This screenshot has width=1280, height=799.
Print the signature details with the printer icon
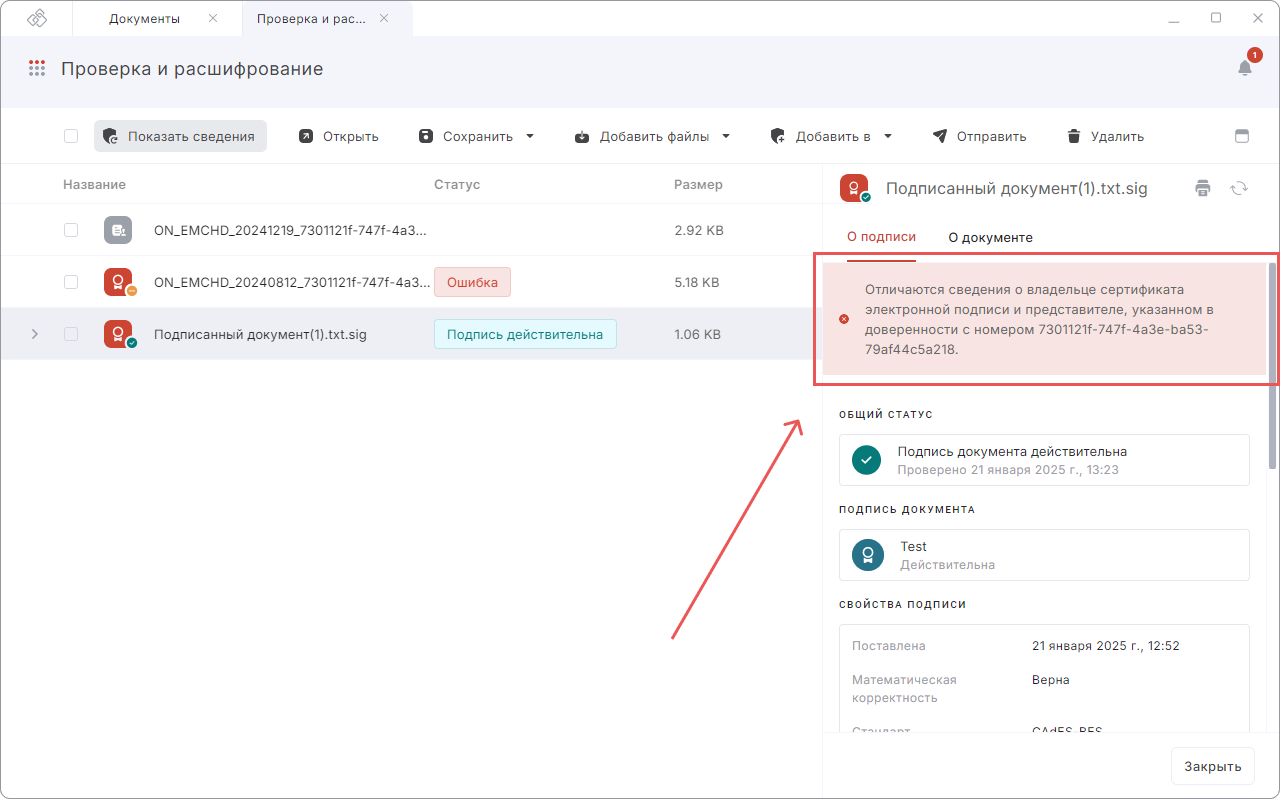pos(1203,188)
